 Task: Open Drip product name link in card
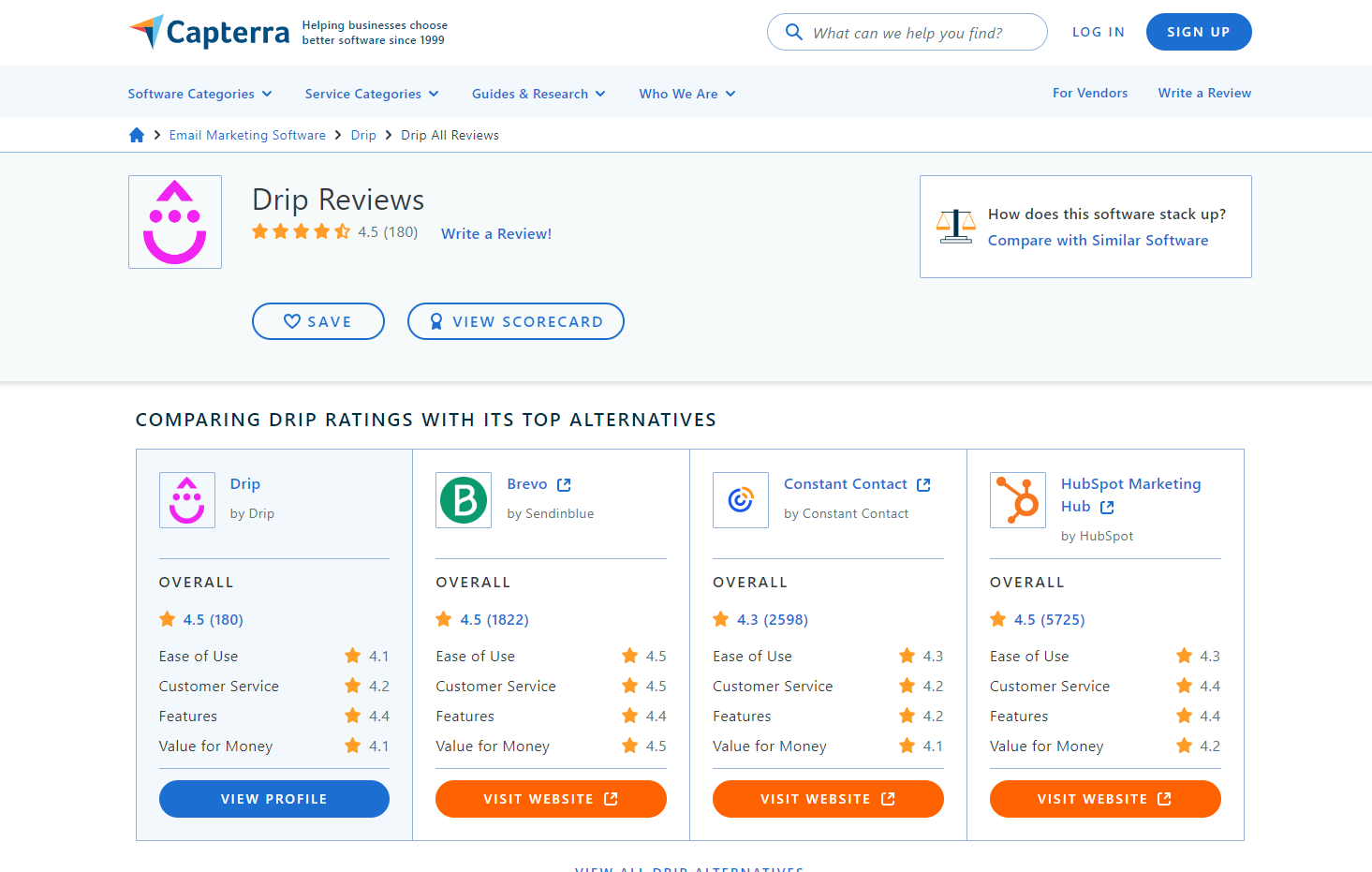point(245,483)
